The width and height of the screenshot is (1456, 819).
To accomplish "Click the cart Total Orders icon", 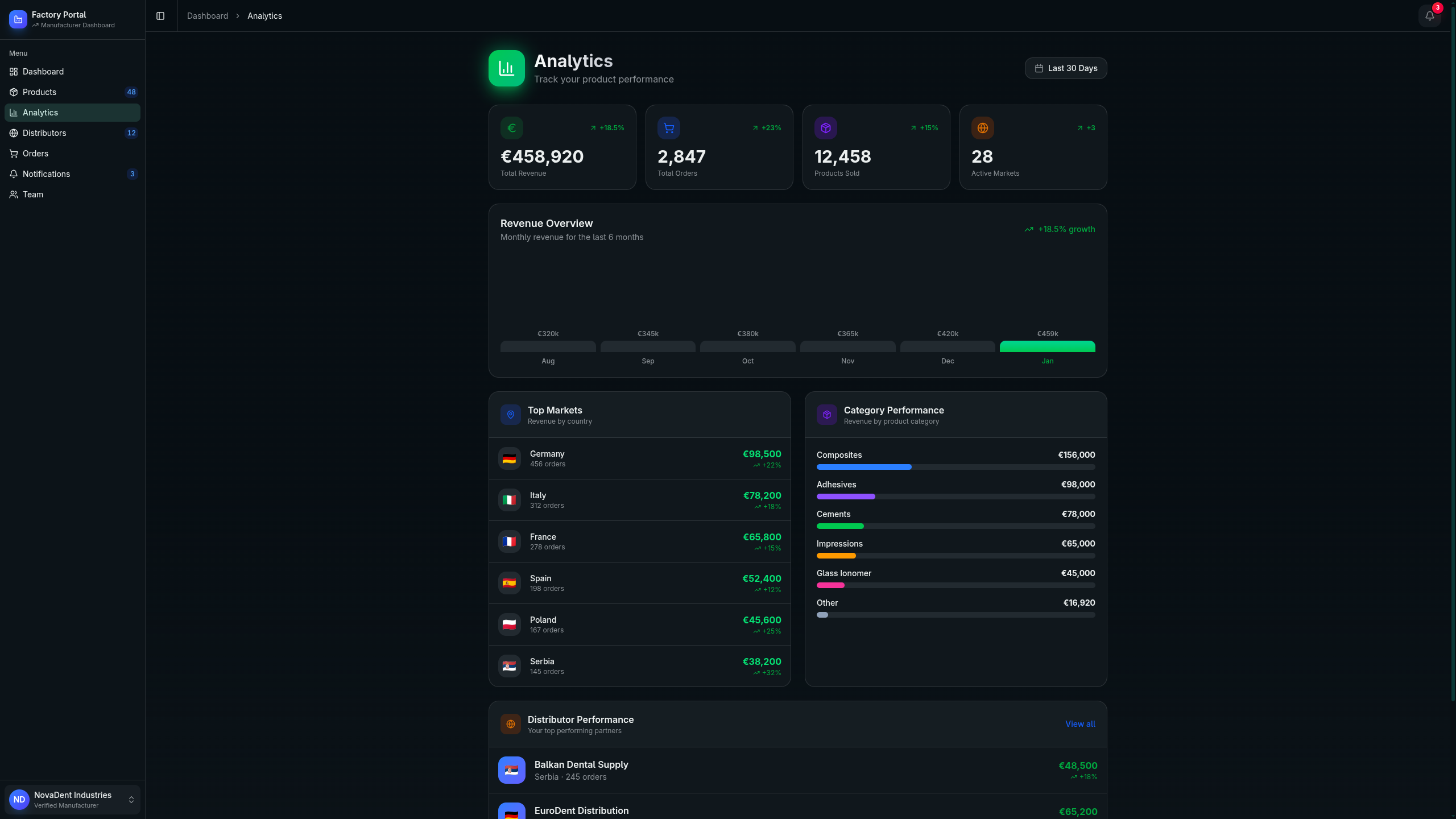I will tap(668, 128).
